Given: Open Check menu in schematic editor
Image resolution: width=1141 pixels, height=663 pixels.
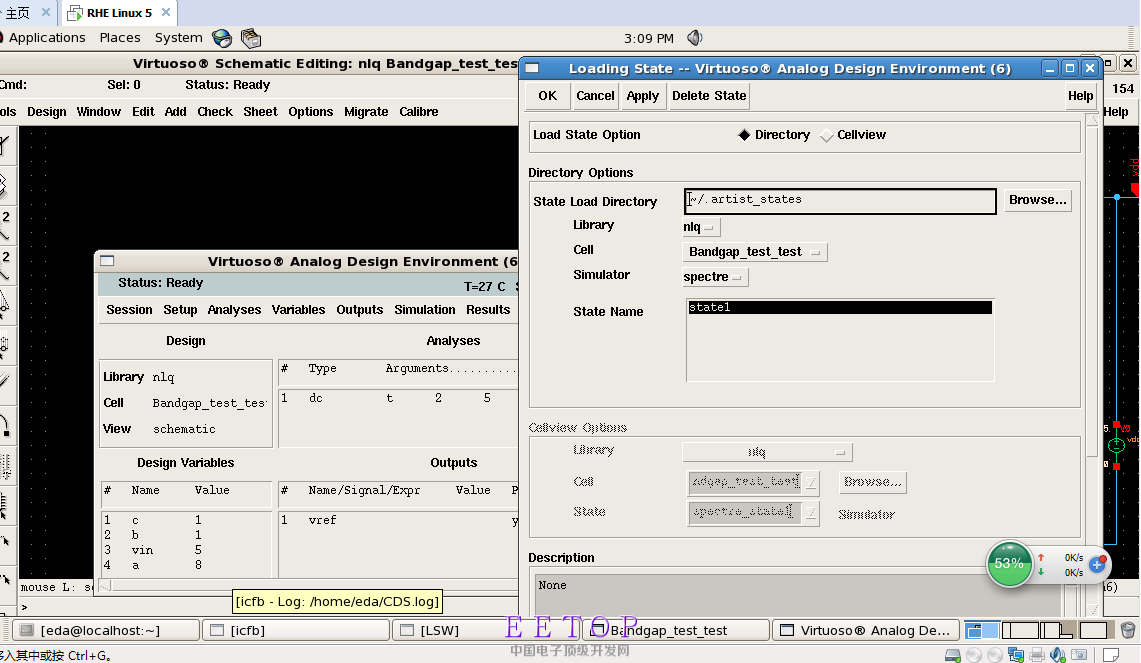Looking at the screenshot, I should click(215, 111).
